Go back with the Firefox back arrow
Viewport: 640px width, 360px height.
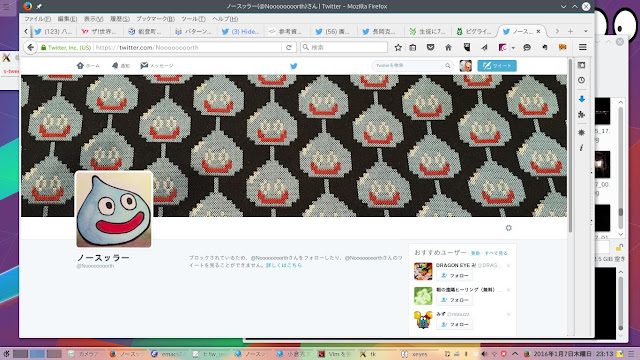point(31,47)
